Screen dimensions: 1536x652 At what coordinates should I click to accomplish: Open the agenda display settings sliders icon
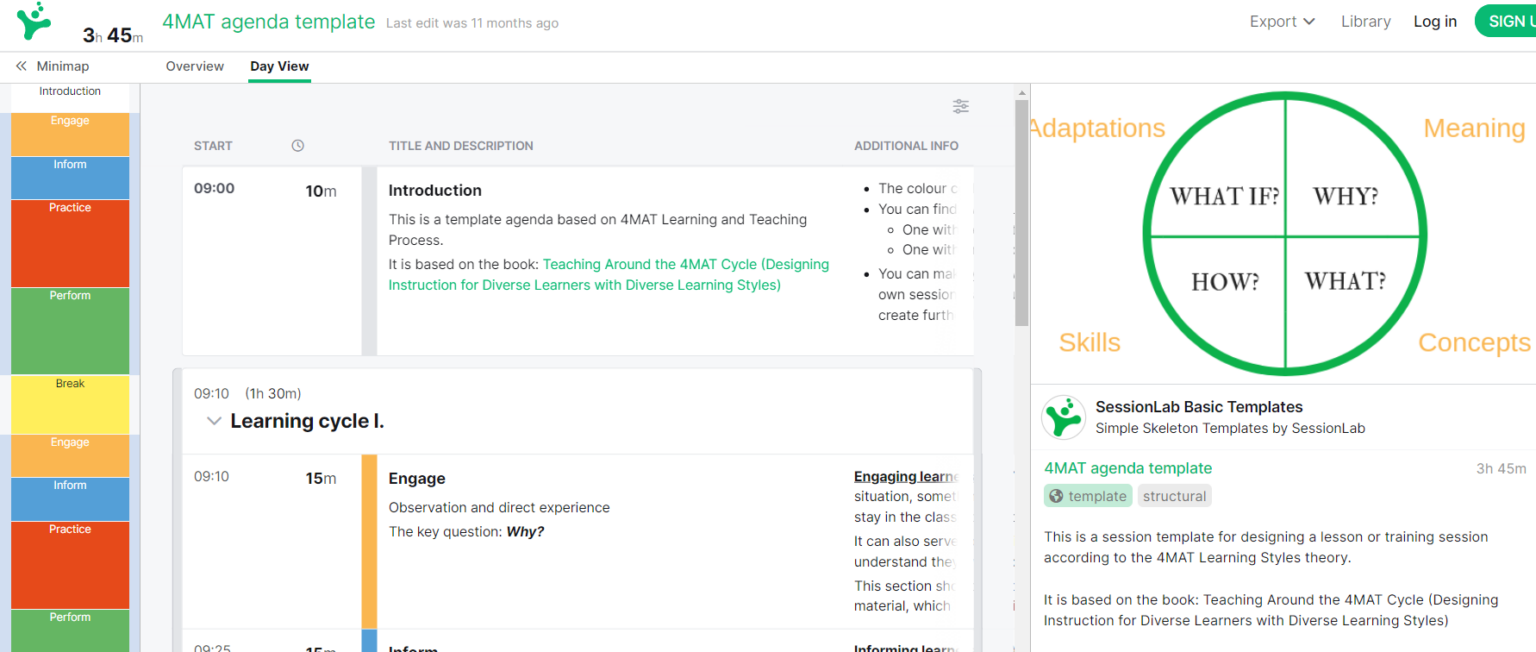coord(960,106)
